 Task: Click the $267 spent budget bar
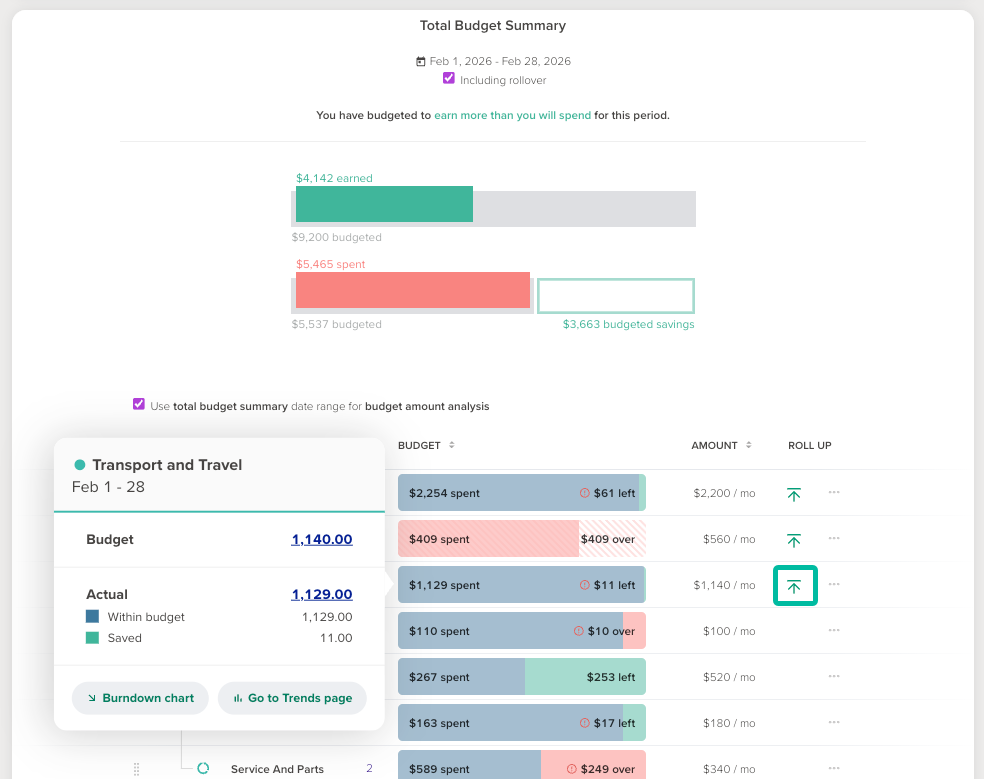point(521,677)
